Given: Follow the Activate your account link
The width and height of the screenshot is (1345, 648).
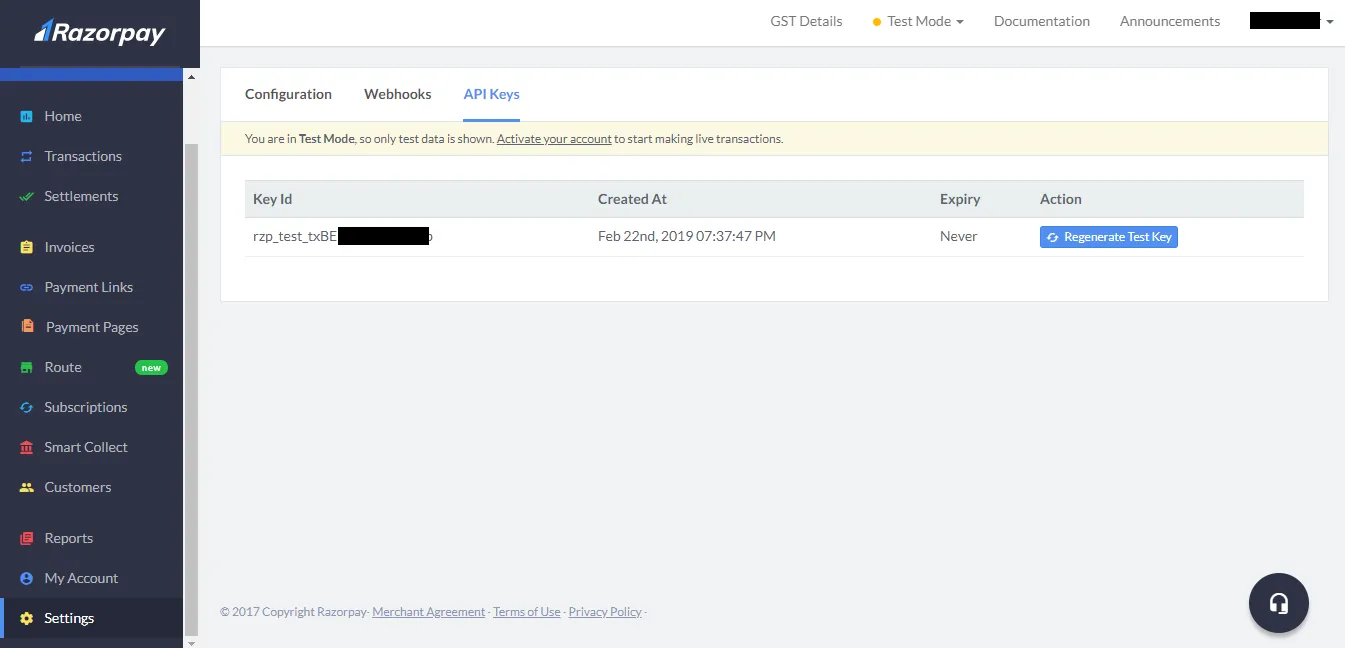Looking at the screenshot, I should click(554, 139).
